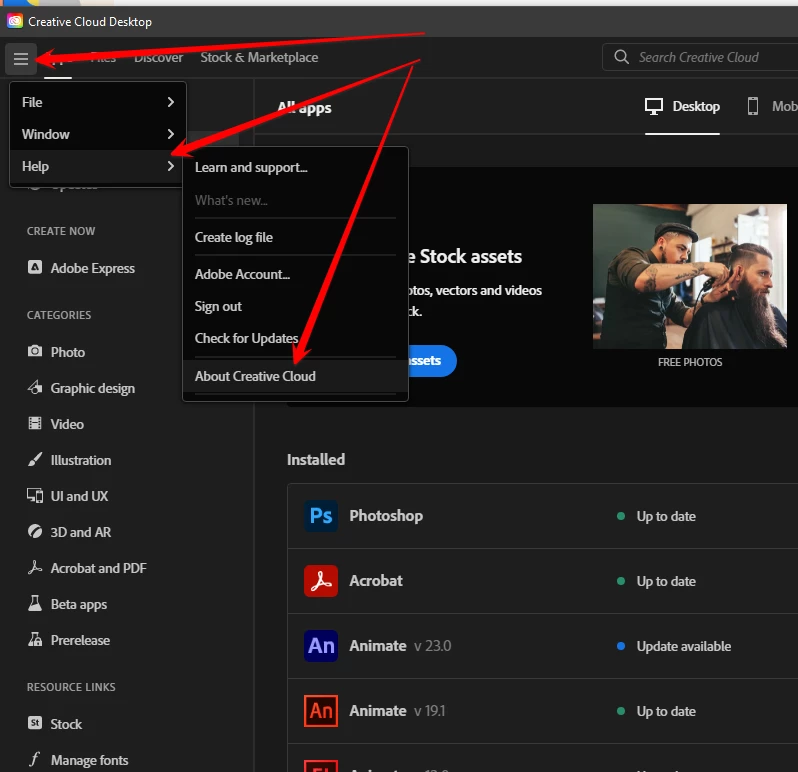Click the Manage fonts f icon
This screenshot has width=798, height=772.
click(35, 759)
